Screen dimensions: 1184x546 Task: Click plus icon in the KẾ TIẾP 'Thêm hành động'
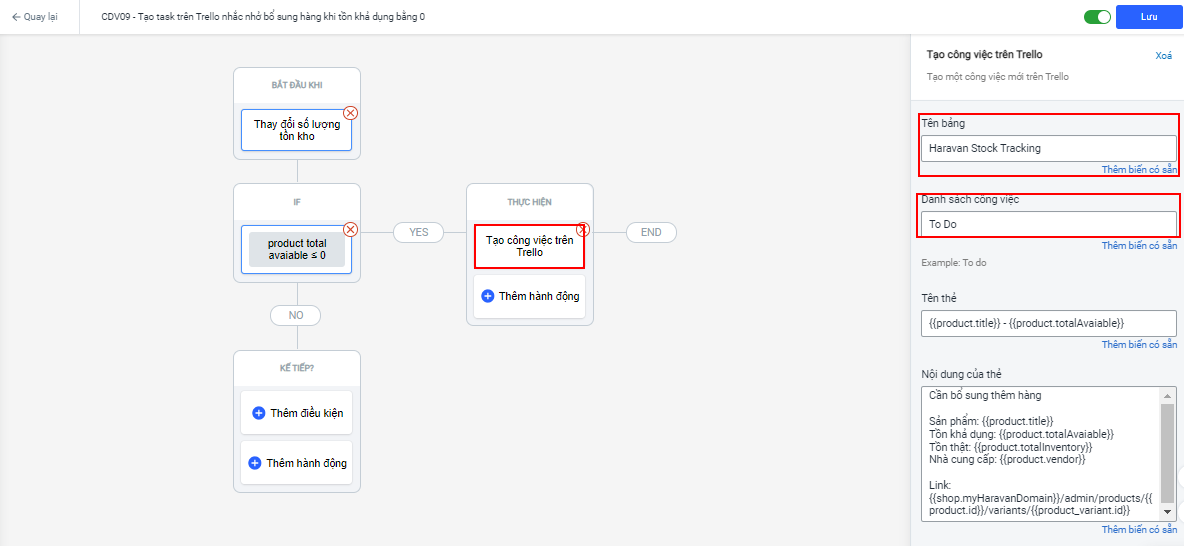255,463
